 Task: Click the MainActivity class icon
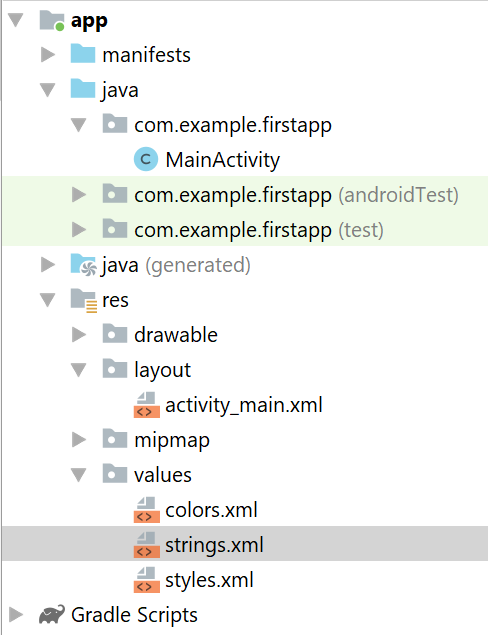pos(146,160)
